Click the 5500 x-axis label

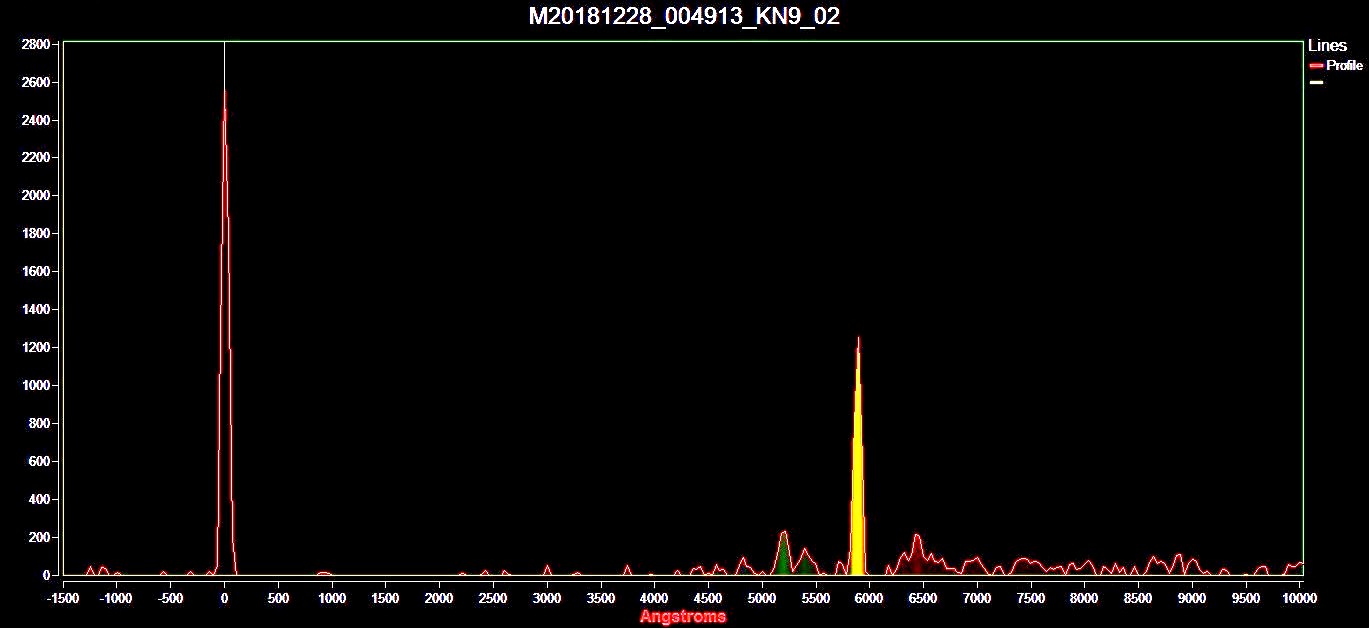816,598
